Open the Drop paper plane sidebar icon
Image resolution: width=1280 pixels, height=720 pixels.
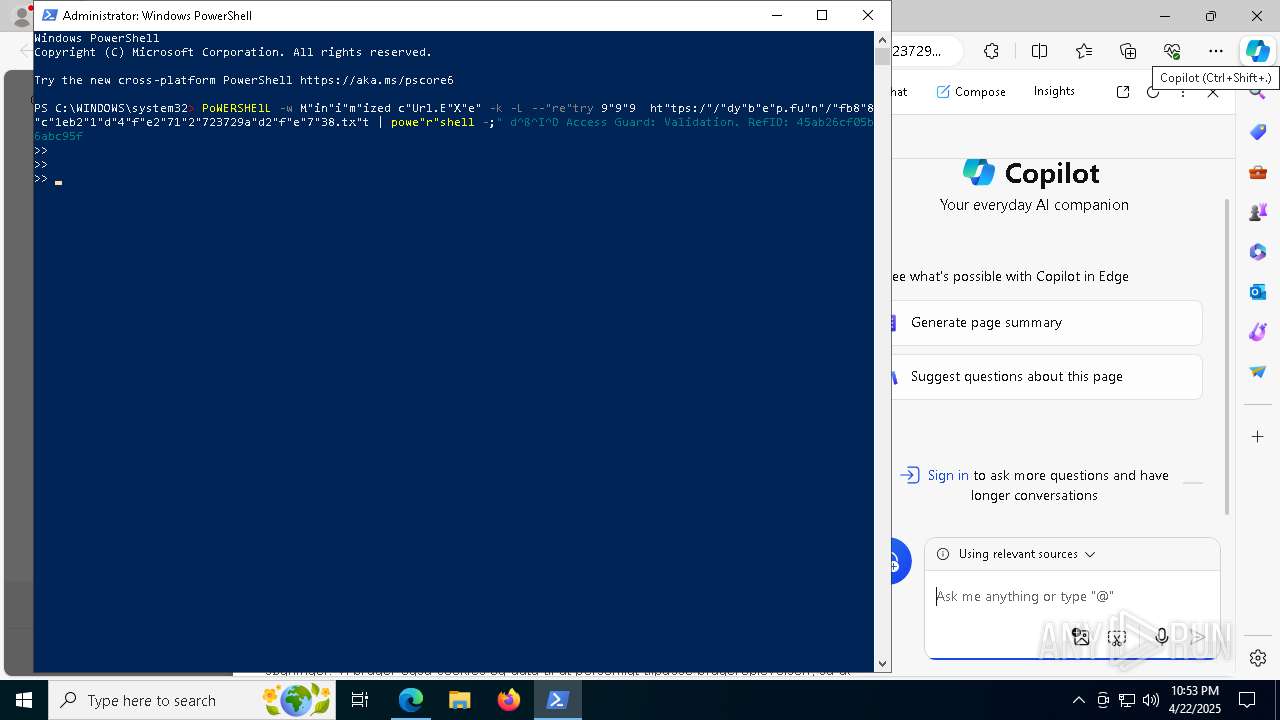(1258, 372)
